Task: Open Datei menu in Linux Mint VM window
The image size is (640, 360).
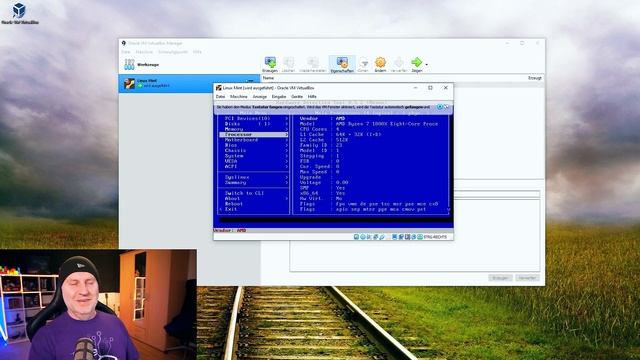Action: point(220,97)
